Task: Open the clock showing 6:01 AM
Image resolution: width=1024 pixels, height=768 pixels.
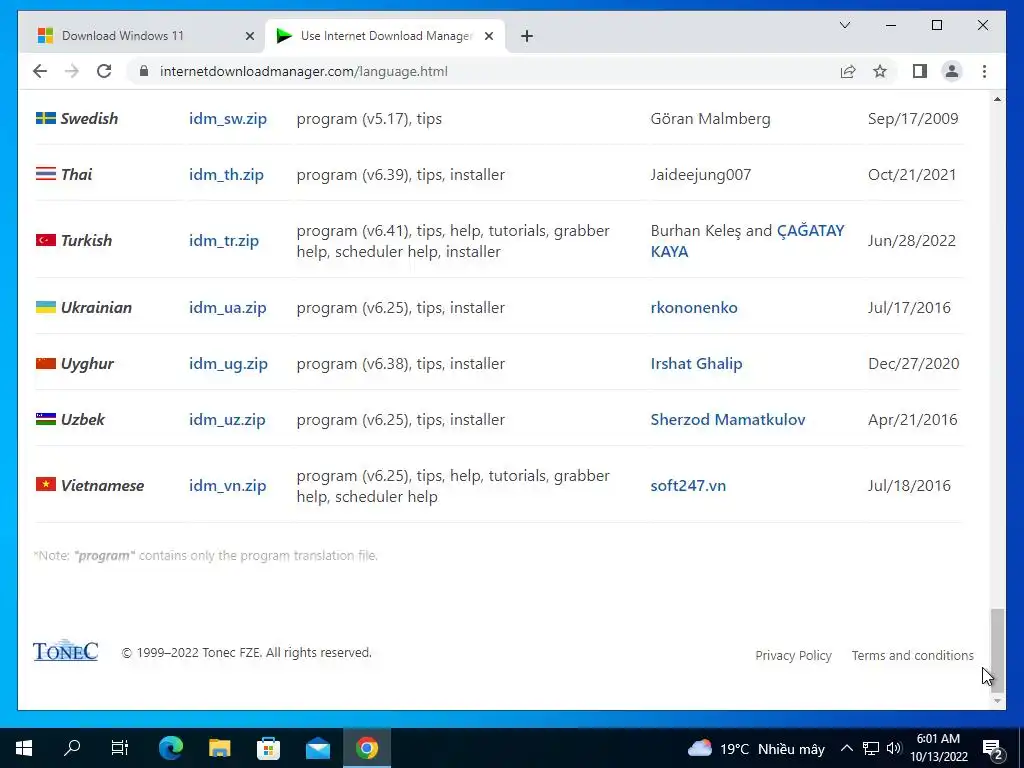Action: pyautogui.click(x=938, y=748)
